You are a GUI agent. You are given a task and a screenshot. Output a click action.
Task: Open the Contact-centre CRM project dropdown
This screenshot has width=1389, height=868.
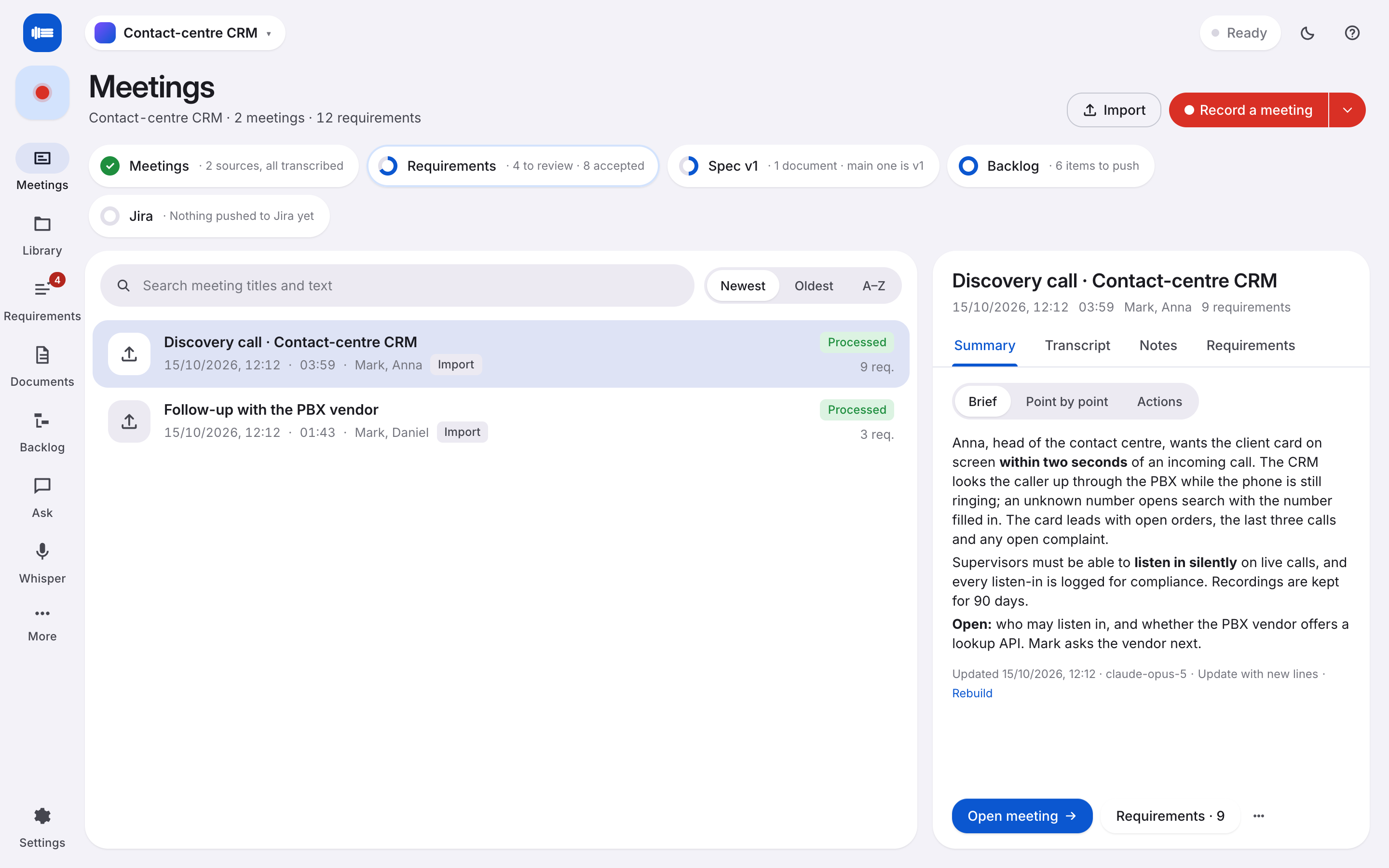185,33
